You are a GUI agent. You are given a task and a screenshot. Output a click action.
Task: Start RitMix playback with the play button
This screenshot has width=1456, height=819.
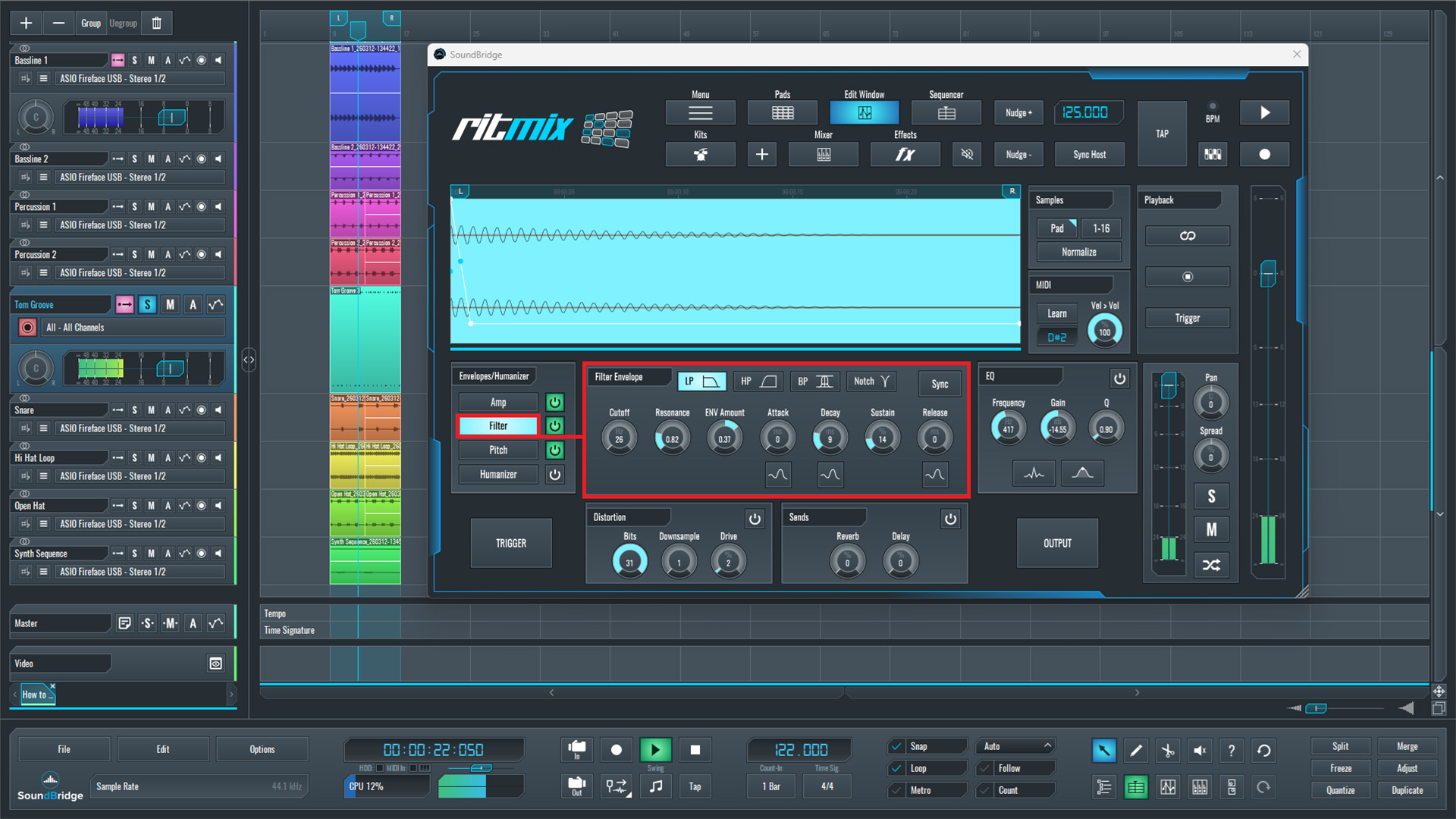[1264, 113]
